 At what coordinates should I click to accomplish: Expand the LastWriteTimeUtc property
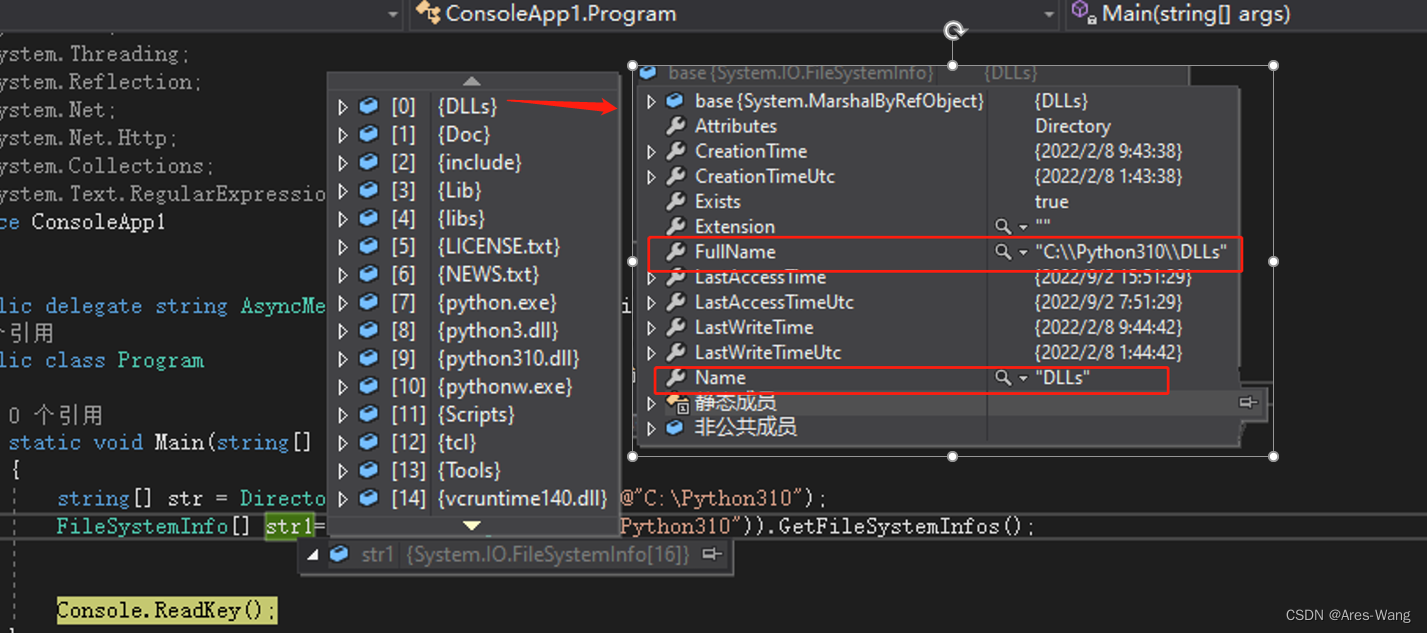click(652, 353)
